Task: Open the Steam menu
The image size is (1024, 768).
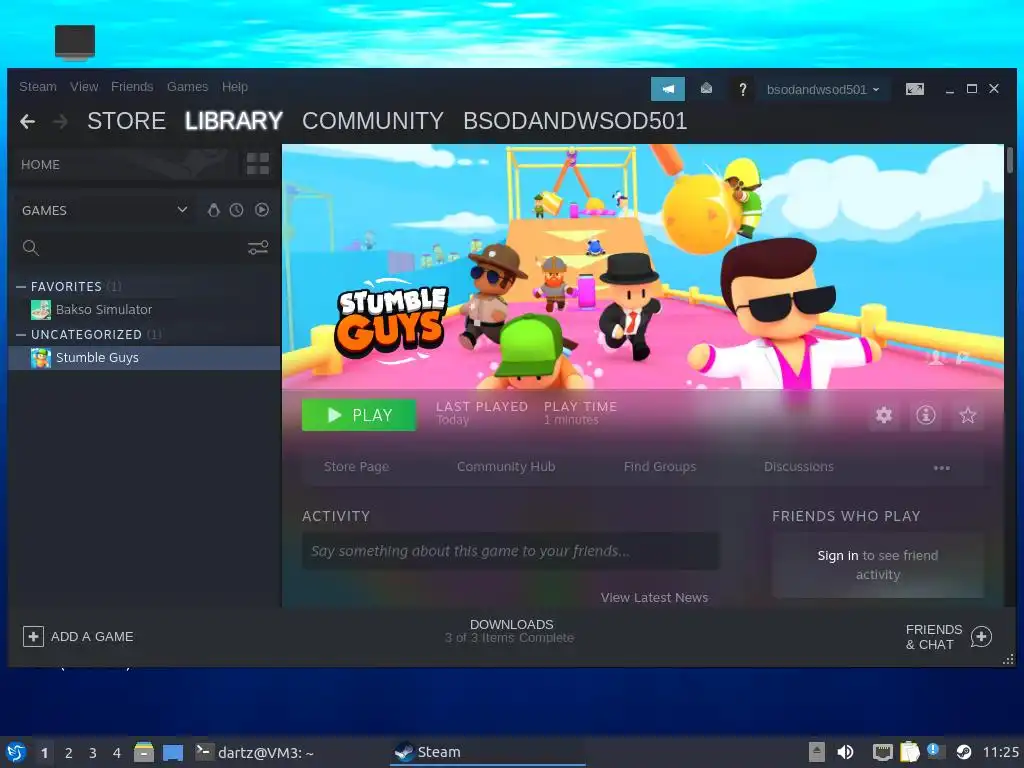Action: [38, 87]
